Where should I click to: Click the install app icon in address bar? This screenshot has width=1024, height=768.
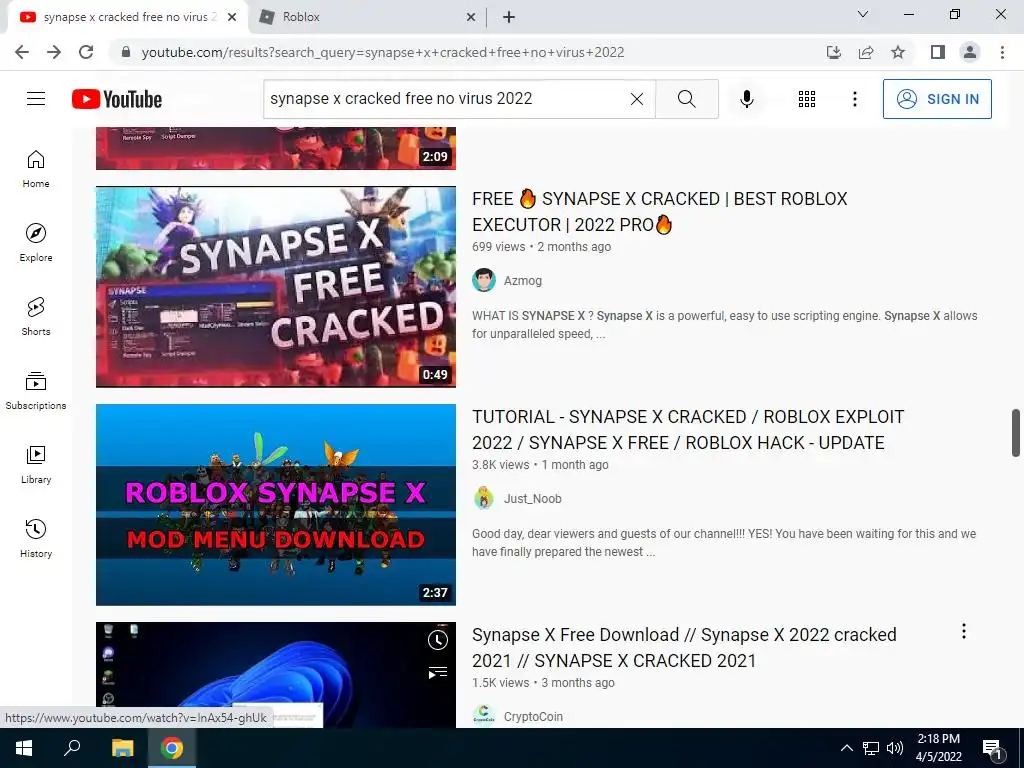pos(834,52)
